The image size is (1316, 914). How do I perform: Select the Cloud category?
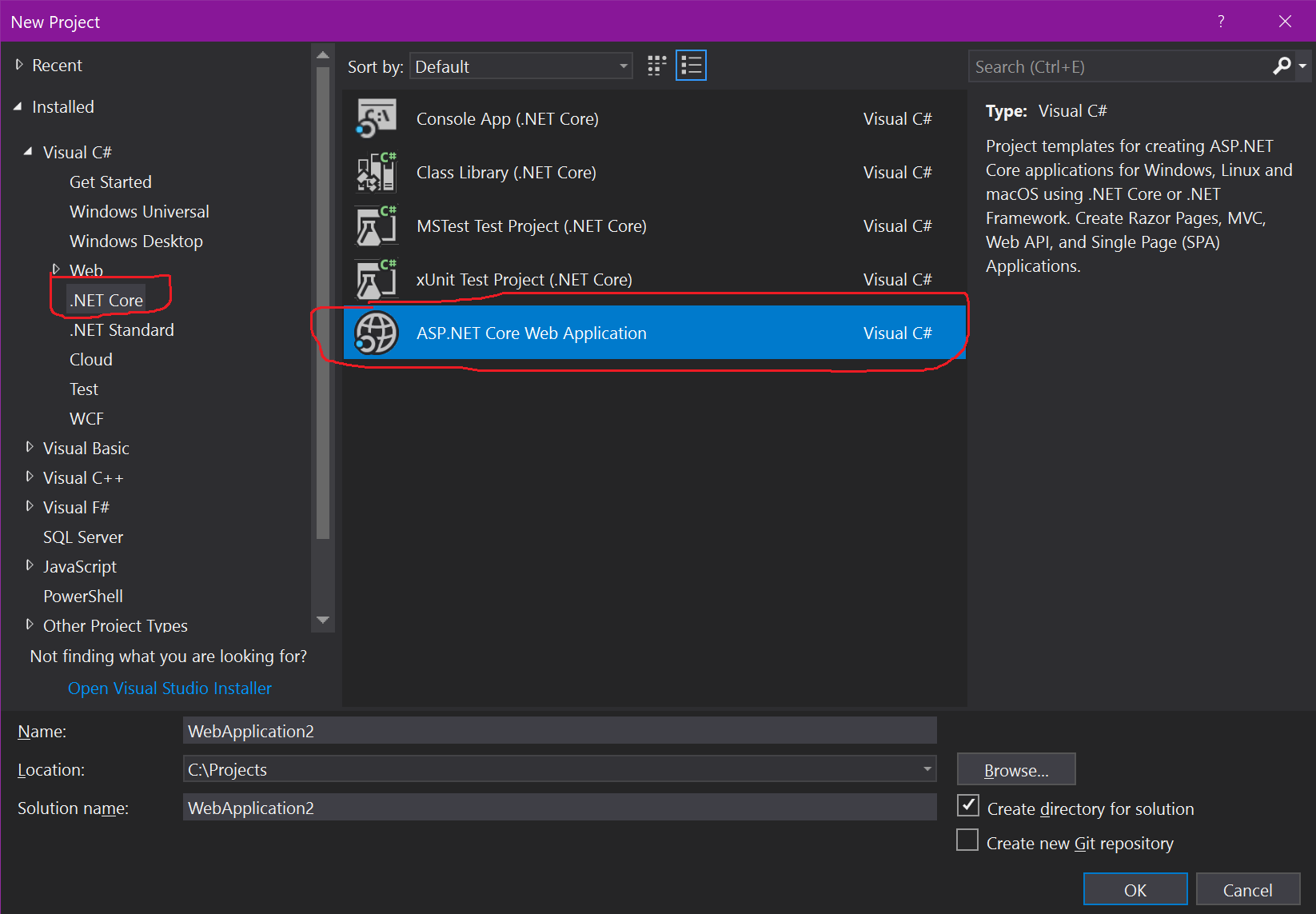coord(91,360)
